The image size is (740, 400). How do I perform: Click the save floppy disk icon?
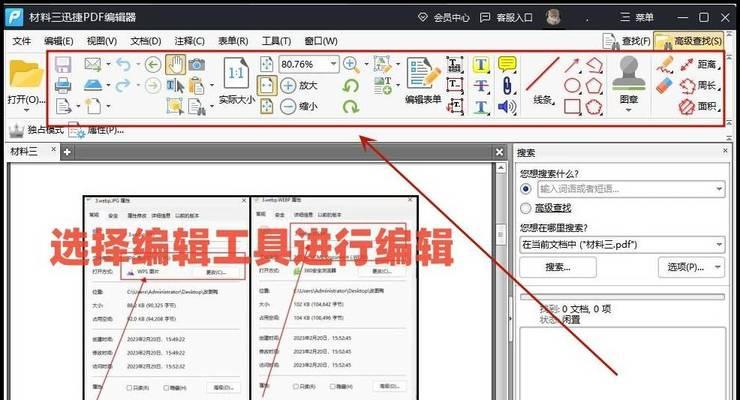point(63,64)
